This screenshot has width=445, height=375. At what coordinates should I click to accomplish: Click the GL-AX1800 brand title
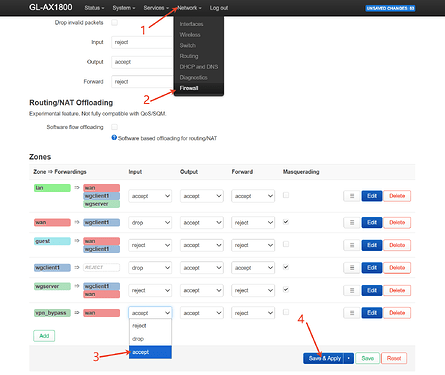click(x=50, y=7)
